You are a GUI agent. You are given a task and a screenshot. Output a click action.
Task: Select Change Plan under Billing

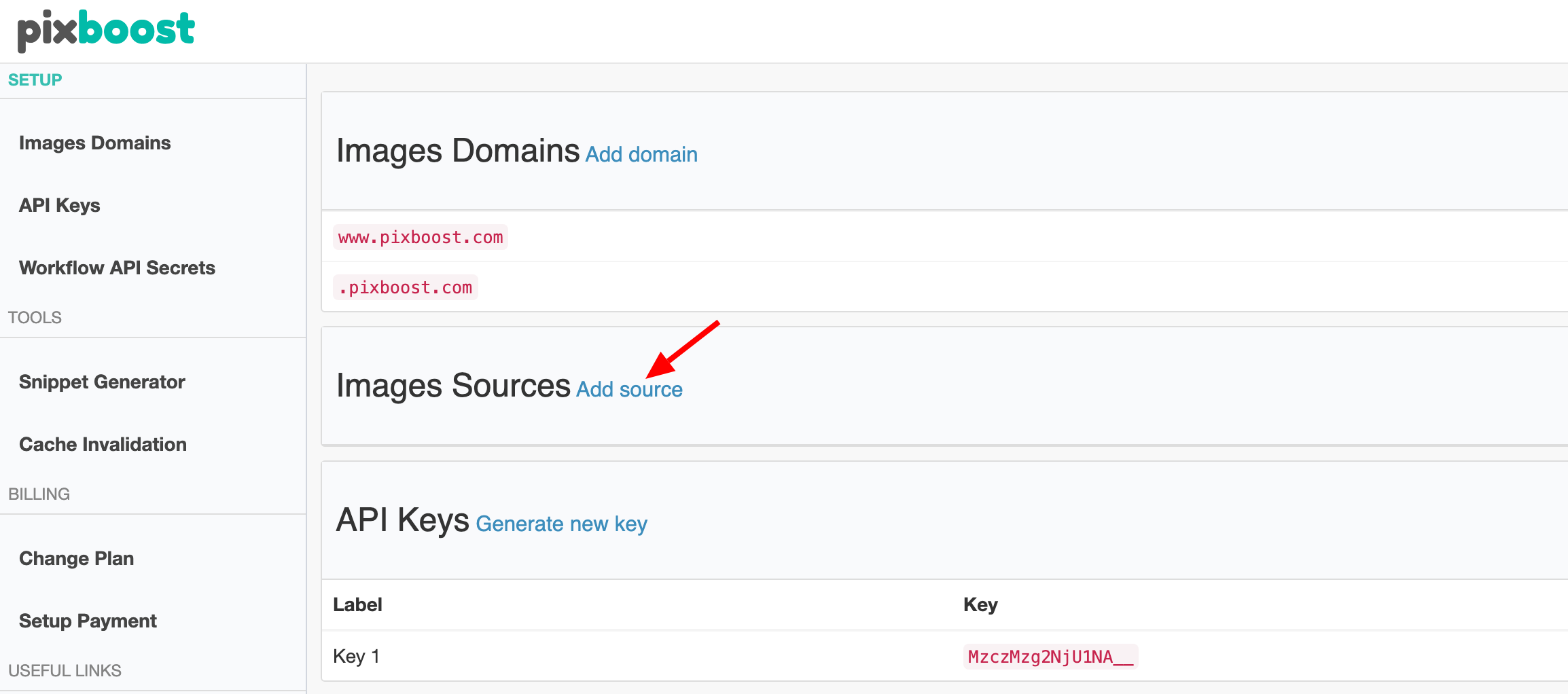tap(76, 558)
